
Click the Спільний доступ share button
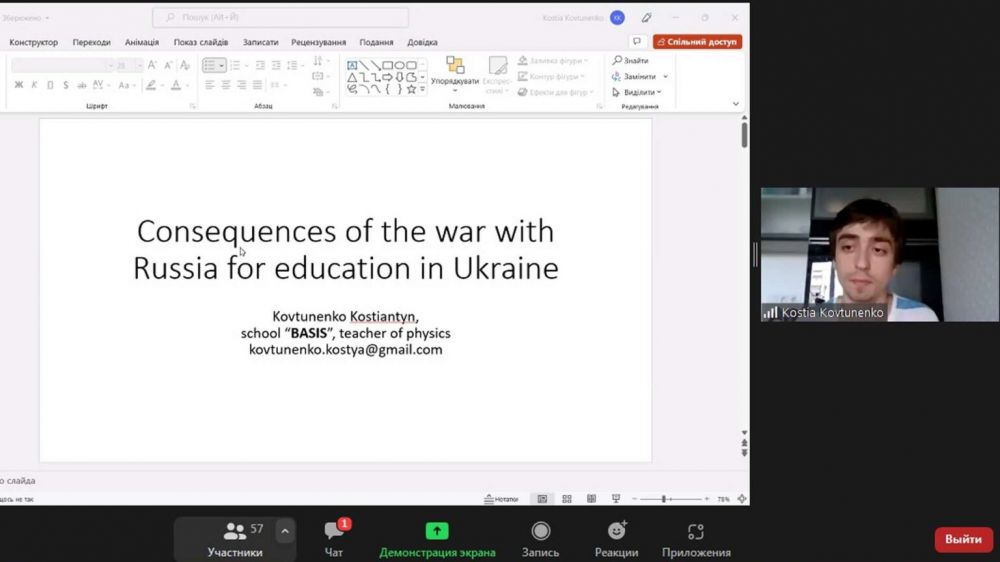point(697,42)
